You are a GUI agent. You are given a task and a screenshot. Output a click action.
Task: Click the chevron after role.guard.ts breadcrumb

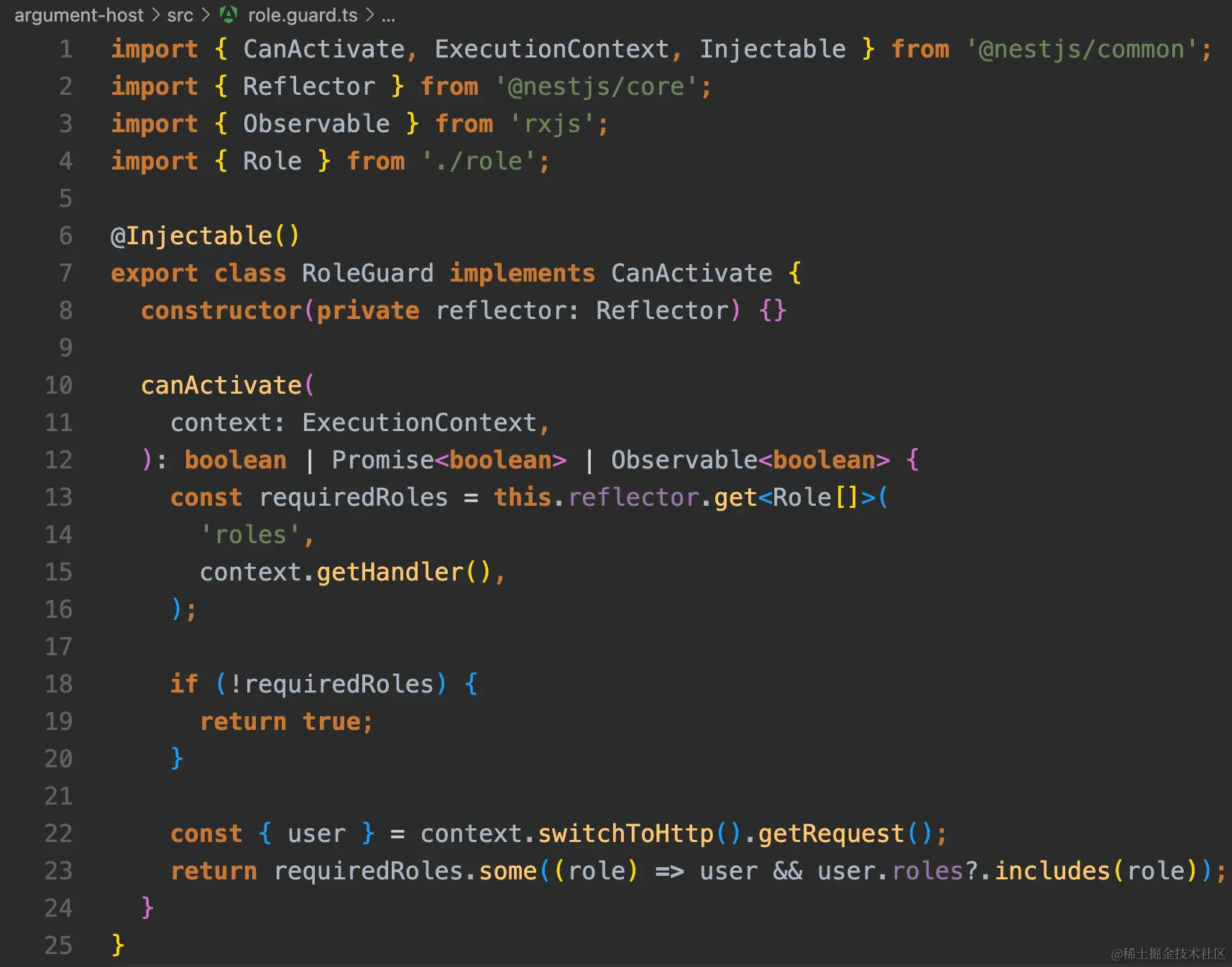pos(369,15)
